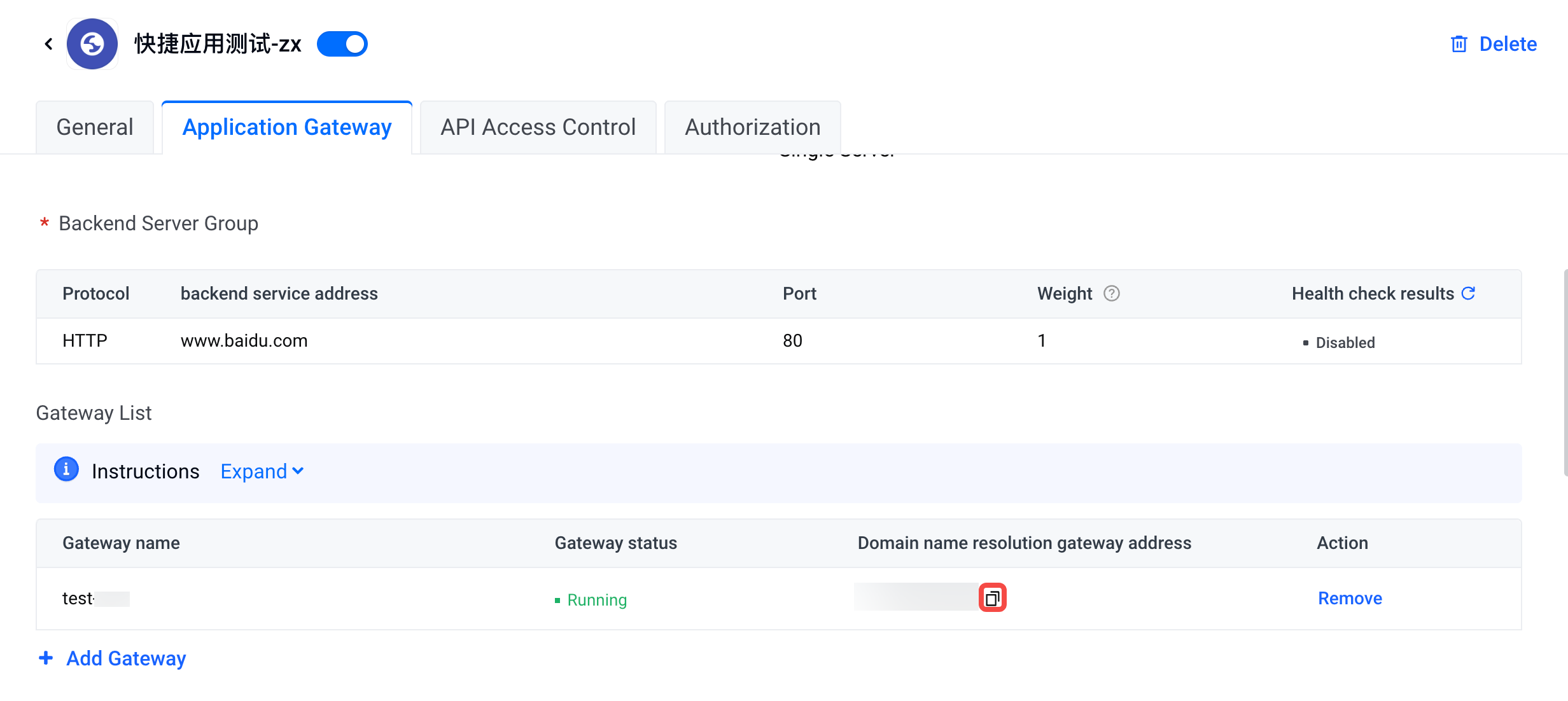Click the back arrow icon
This screenshot has width=1568, height=701.
pyautogui.click(x=48, y=44)
